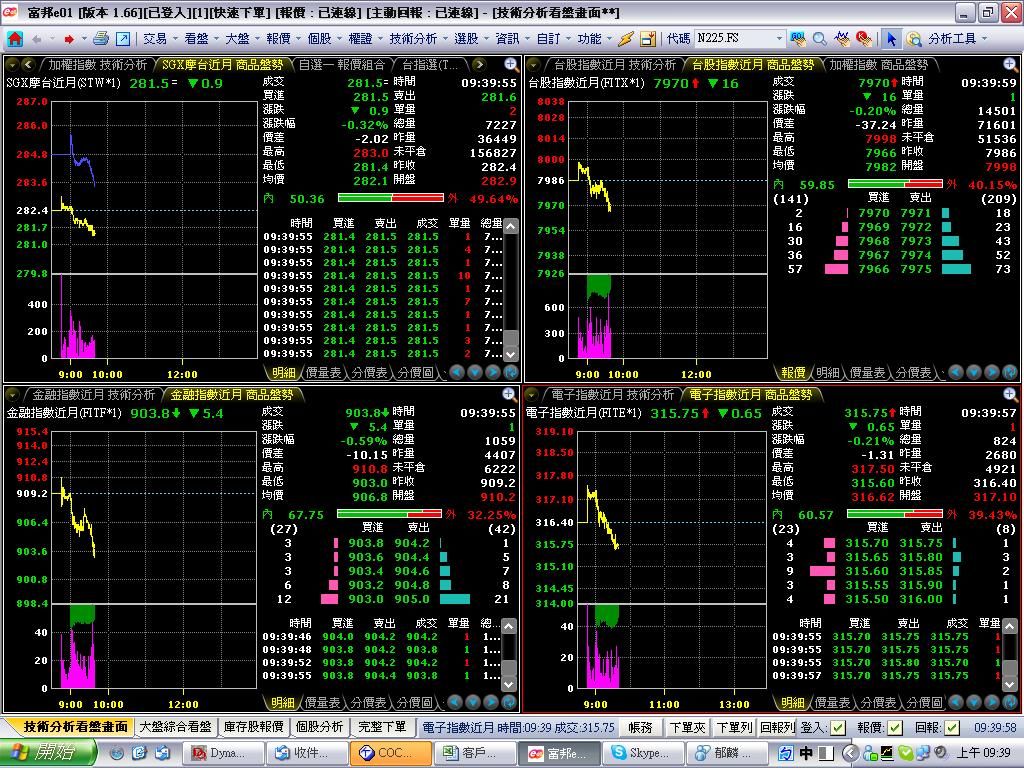
Task: Open the 看盤 dropdown menu
Action: click(201, 39)
